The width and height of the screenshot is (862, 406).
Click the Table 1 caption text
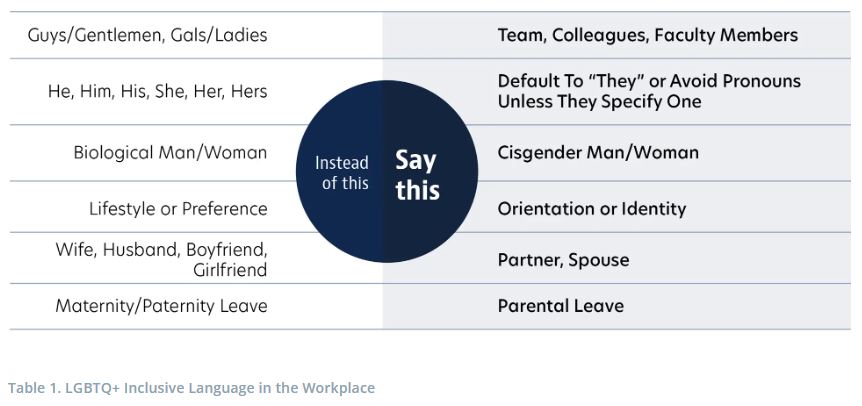191,388
